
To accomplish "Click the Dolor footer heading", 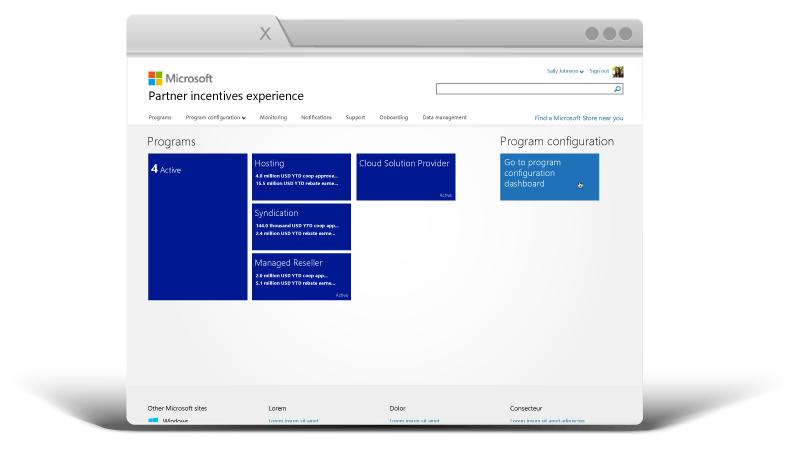I will [397, 408].
